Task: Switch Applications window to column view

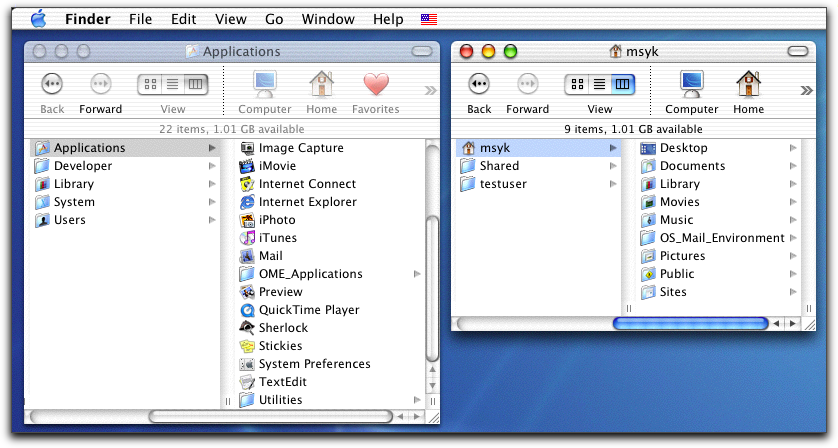Action: [x=196, y=85]
